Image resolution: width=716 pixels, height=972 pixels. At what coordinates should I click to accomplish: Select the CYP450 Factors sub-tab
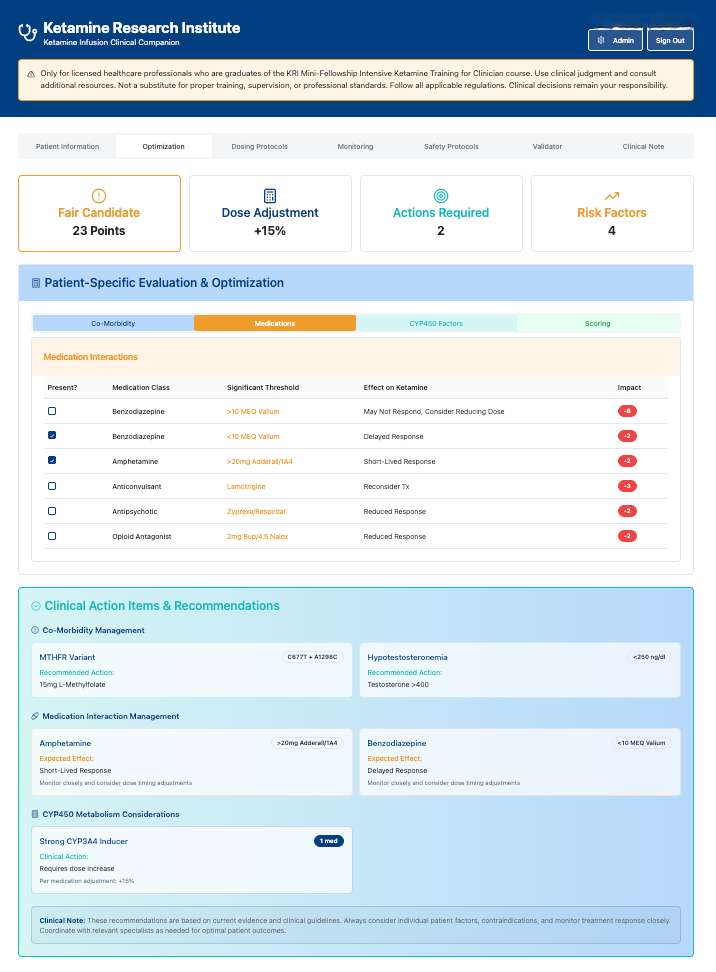437,323
